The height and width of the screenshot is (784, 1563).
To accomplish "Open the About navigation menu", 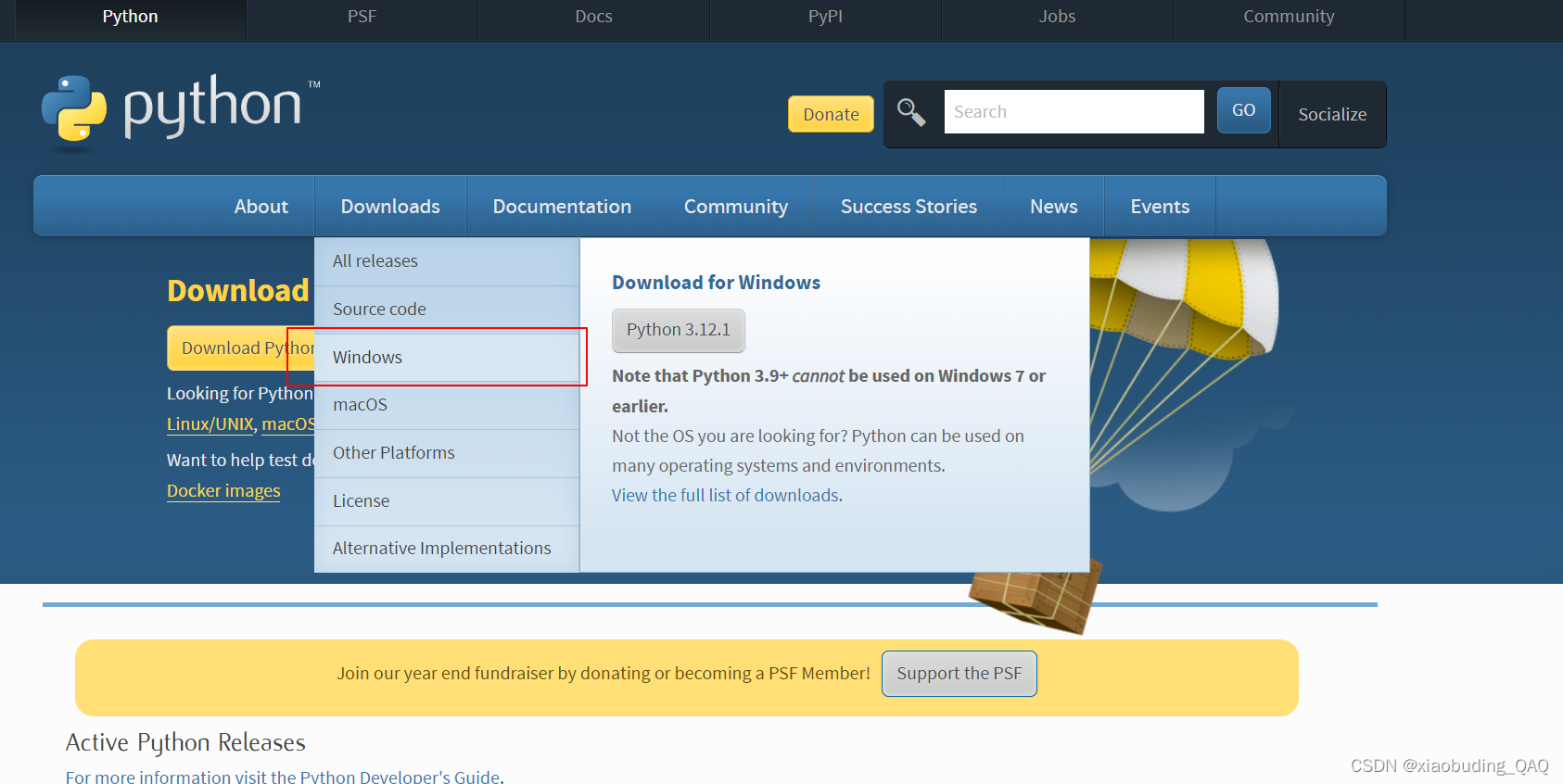I will point(261,206).
